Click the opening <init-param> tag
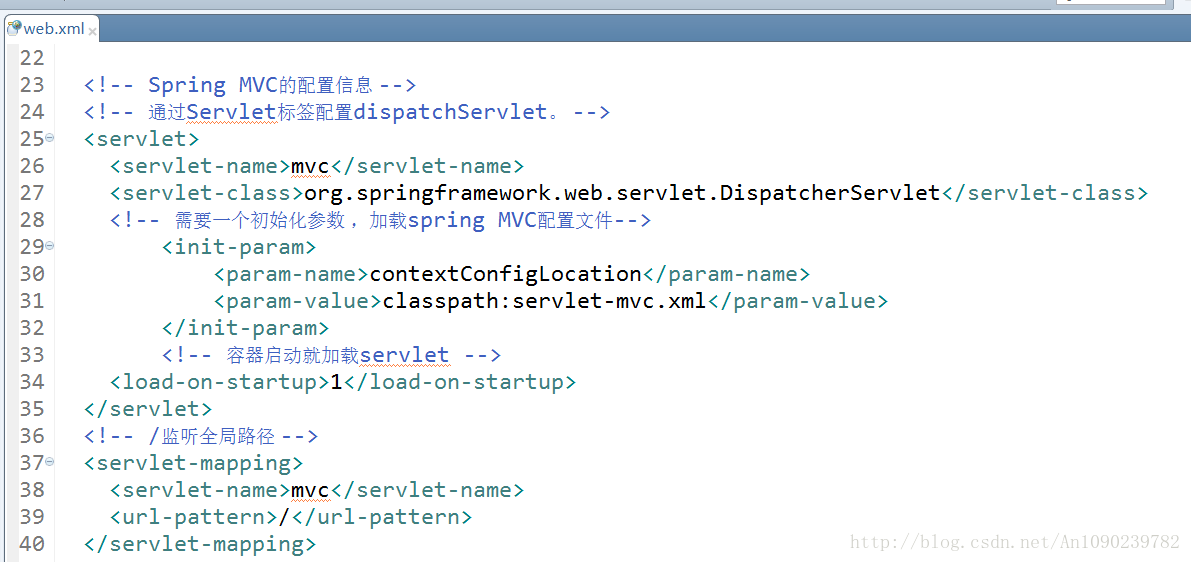Screen dimensions: 1191x562 [239, 247]
